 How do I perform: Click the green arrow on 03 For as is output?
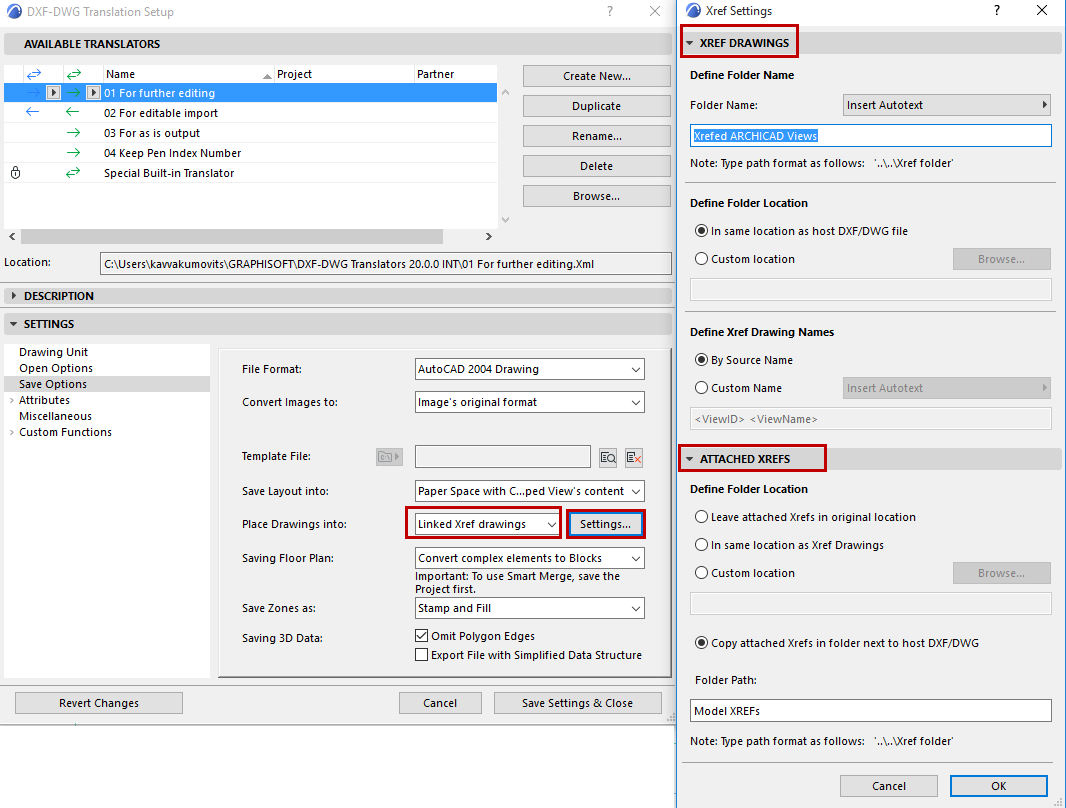point(73,133)
